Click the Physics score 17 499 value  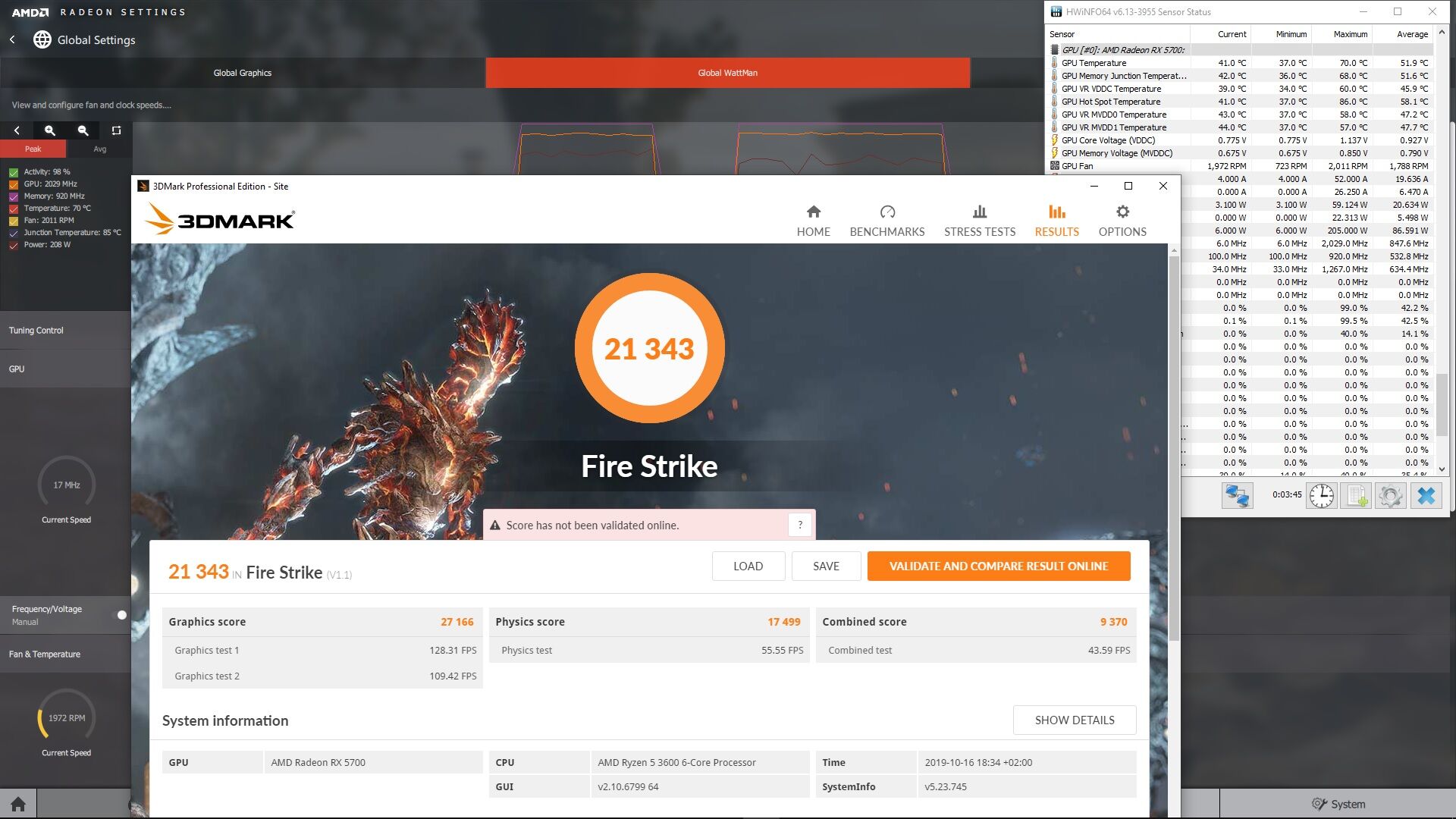click(784, 622)
